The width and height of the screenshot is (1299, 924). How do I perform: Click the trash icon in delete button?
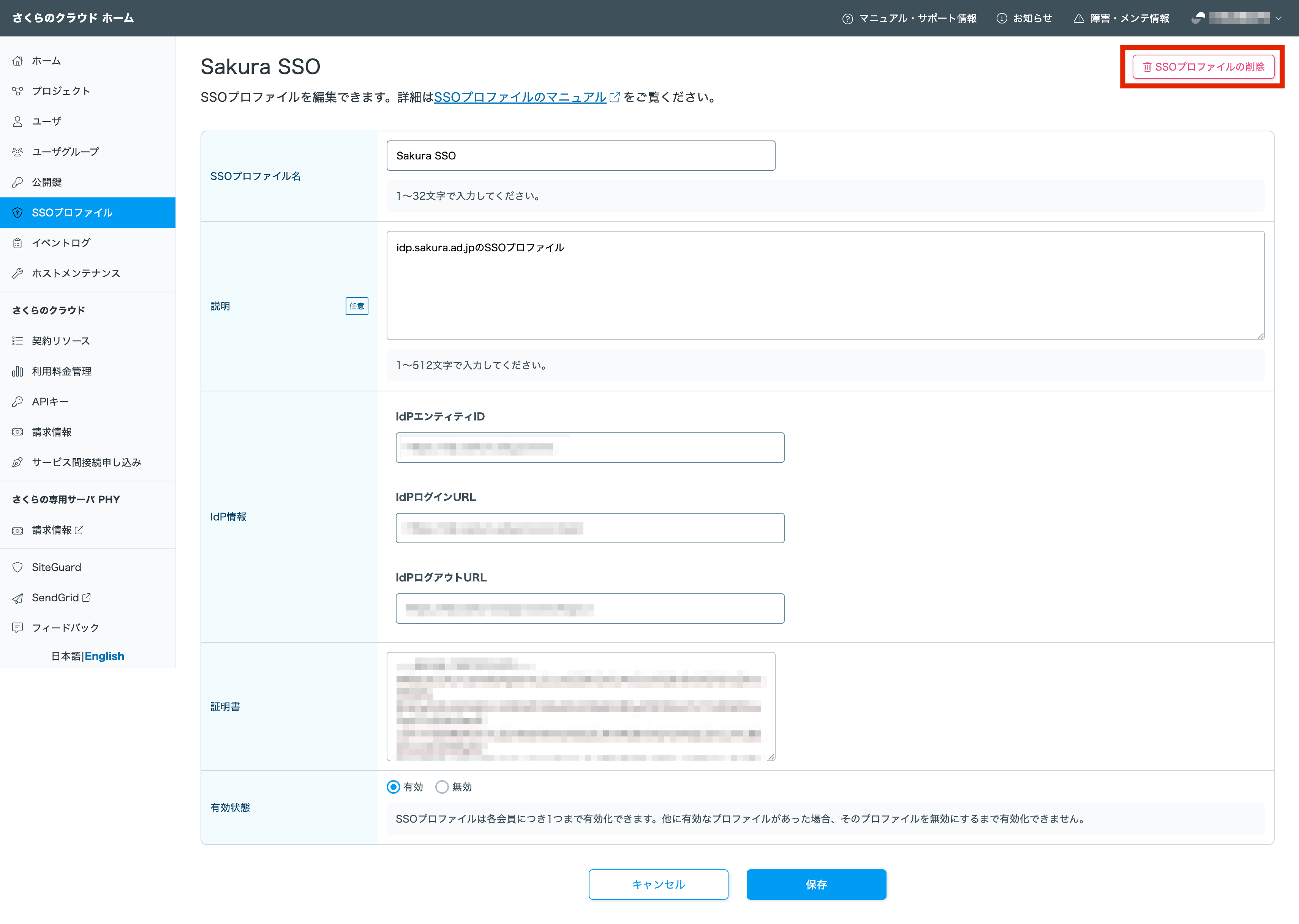click(1147, 67)
